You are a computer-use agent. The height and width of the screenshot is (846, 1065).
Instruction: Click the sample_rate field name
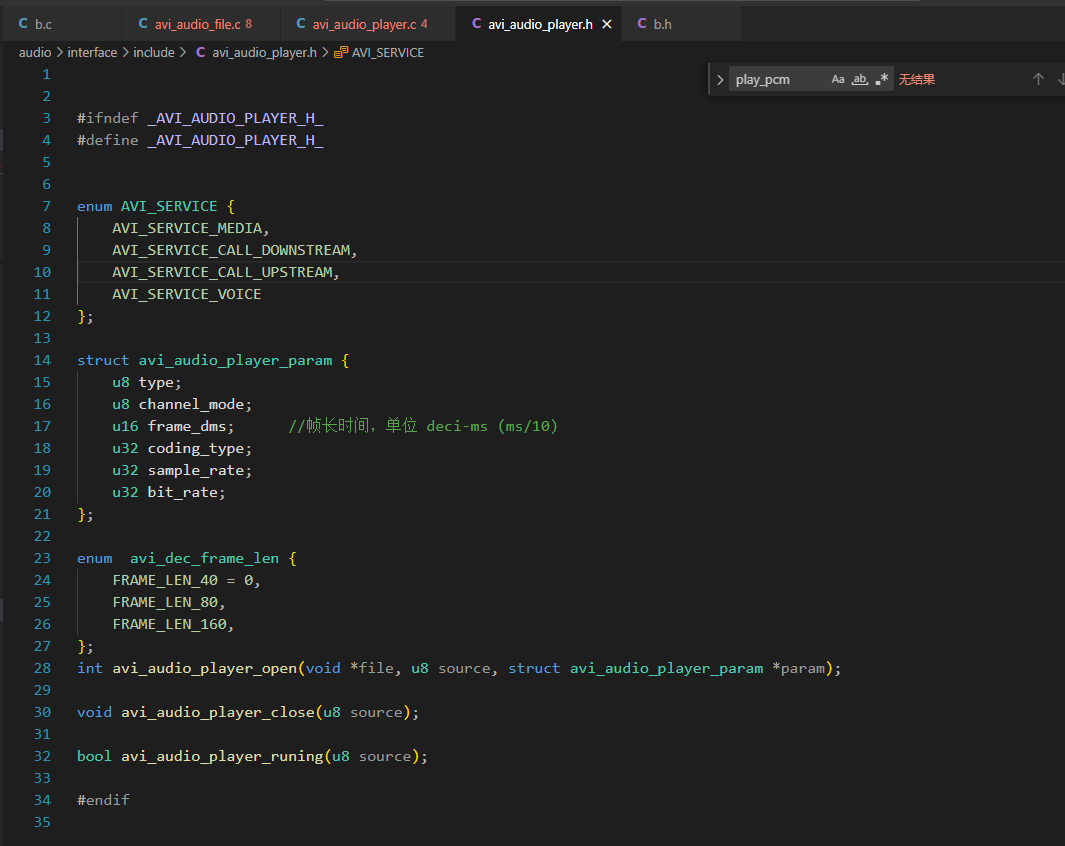click(196, 471)
